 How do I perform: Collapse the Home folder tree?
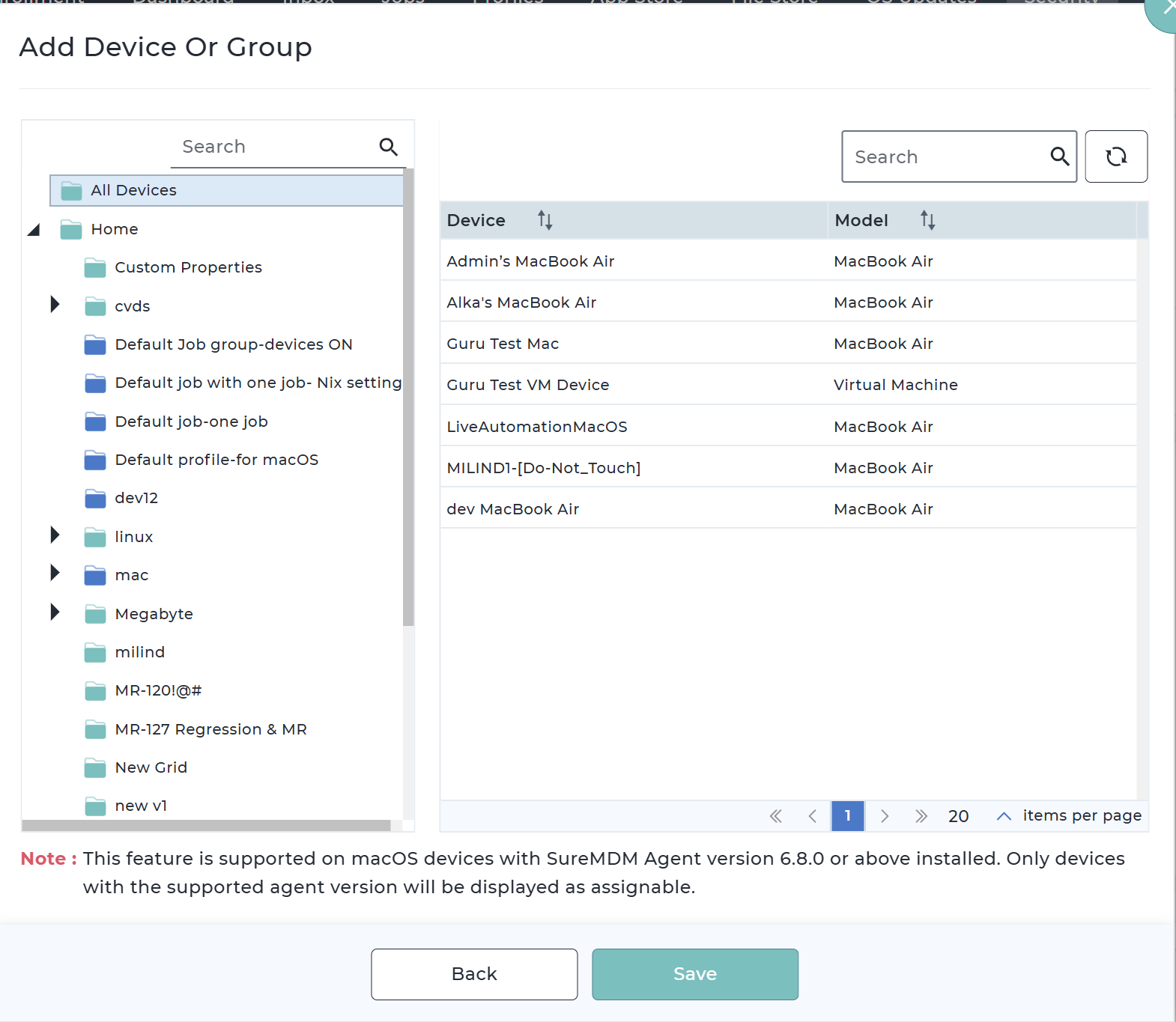34,230
